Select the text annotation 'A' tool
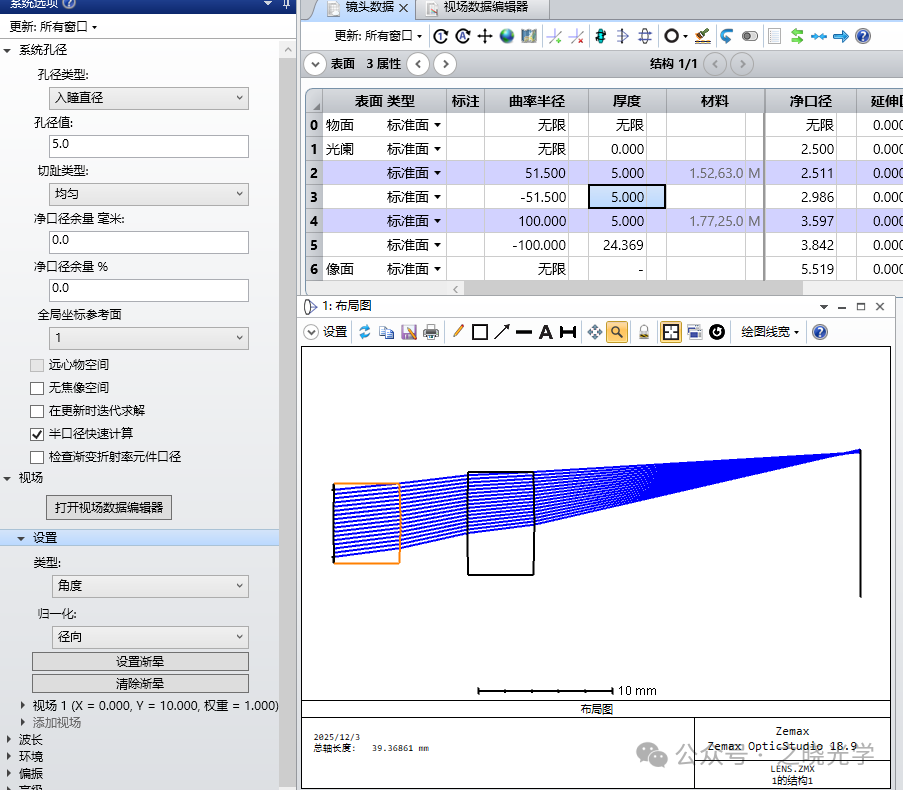 point(546,332)
